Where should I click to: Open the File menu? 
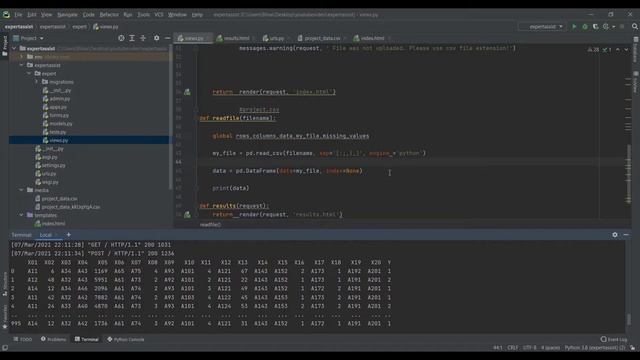click(x=18, y=15)
